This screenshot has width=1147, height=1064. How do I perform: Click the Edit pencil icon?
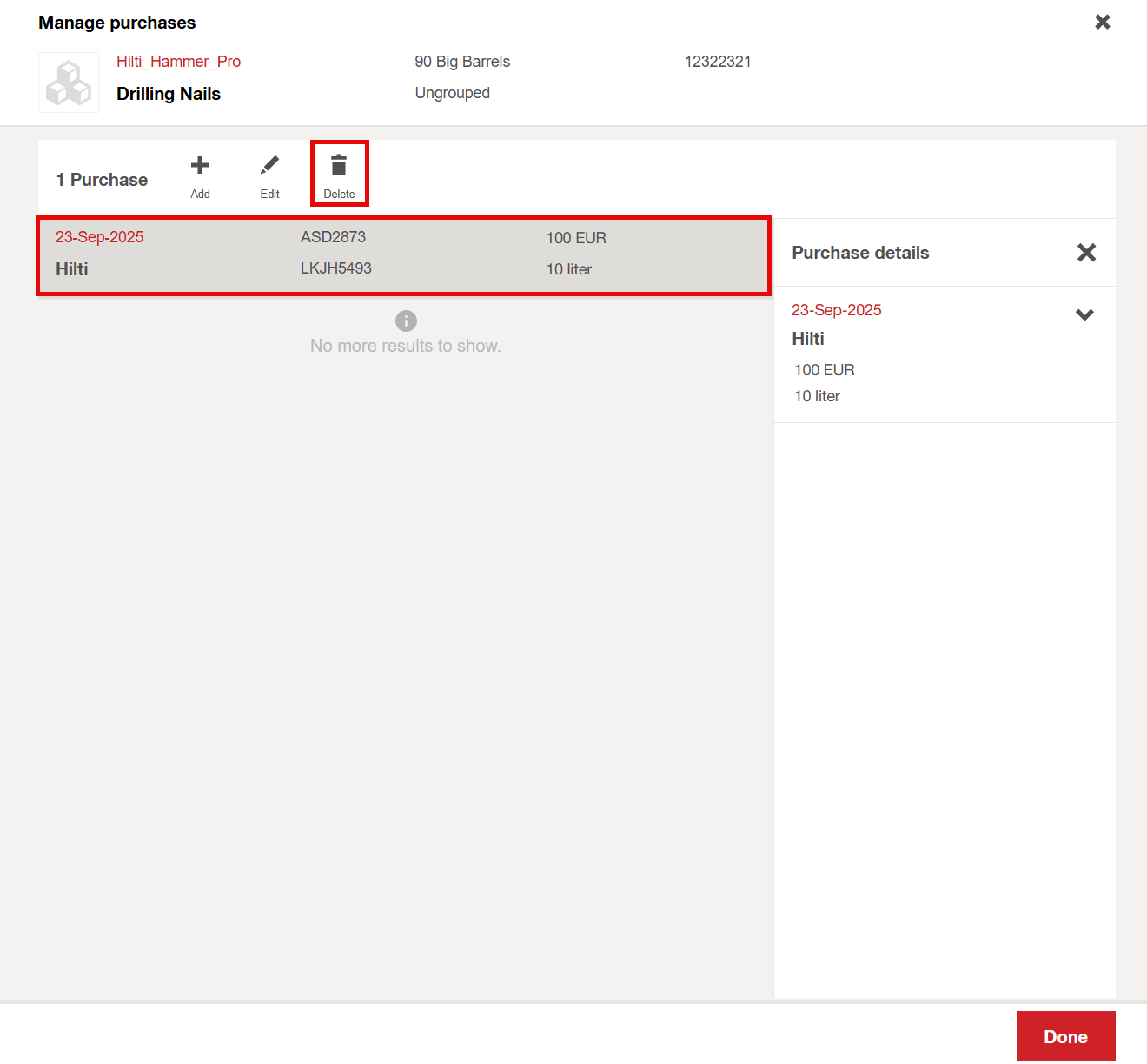click(x=269, y=166)
